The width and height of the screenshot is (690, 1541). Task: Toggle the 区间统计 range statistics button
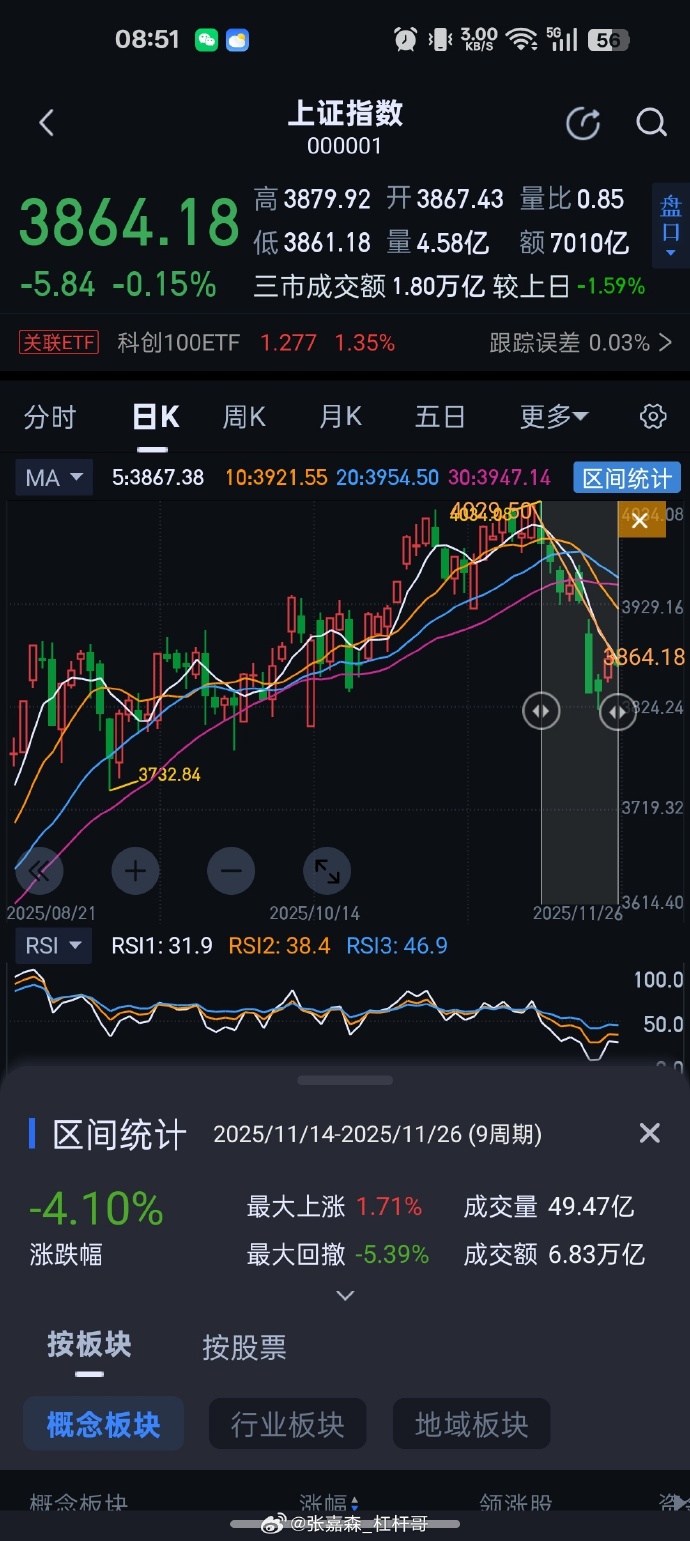tap(627, 478)
